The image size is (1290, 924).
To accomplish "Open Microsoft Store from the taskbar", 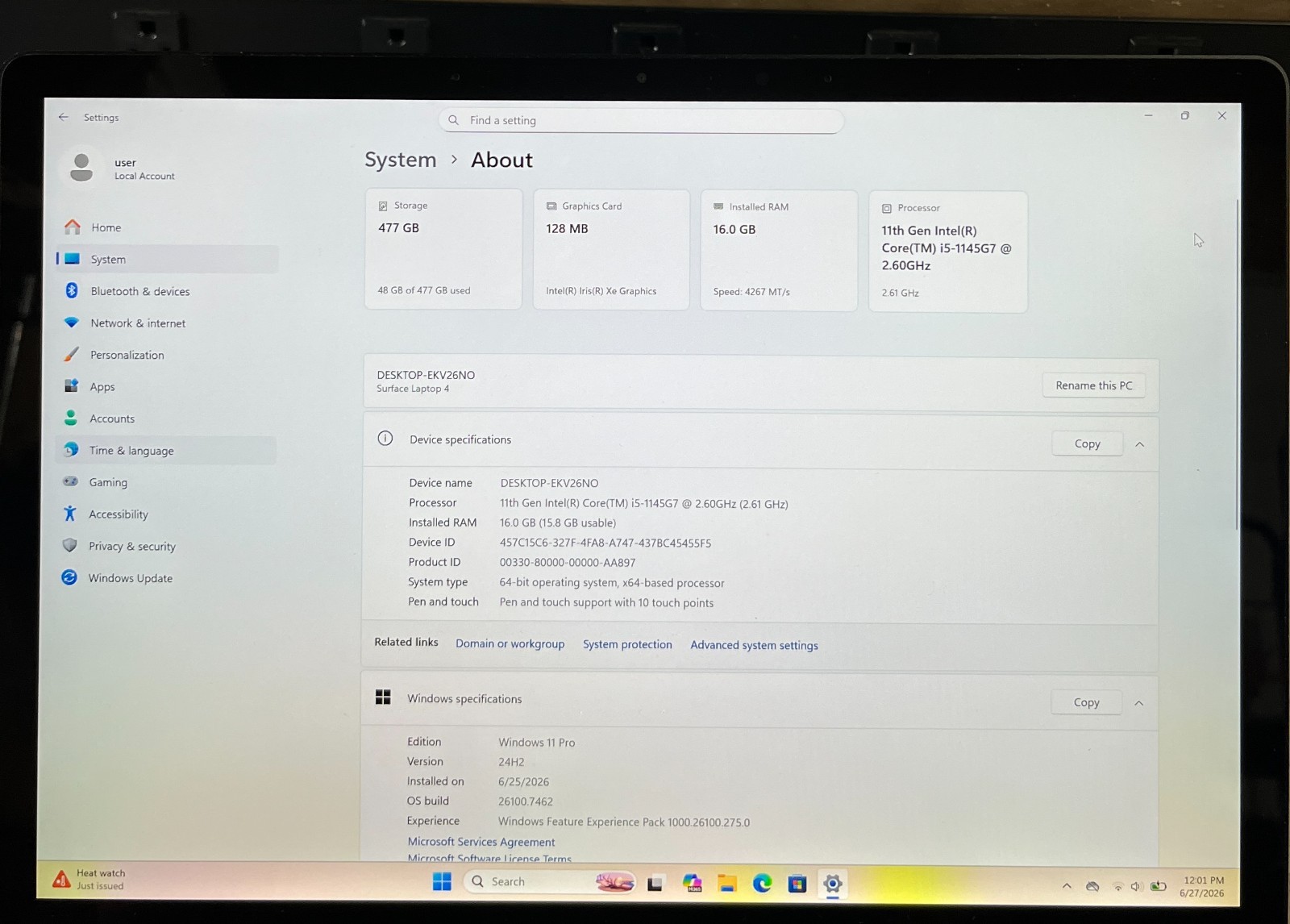I will click(x=797, y=884).
